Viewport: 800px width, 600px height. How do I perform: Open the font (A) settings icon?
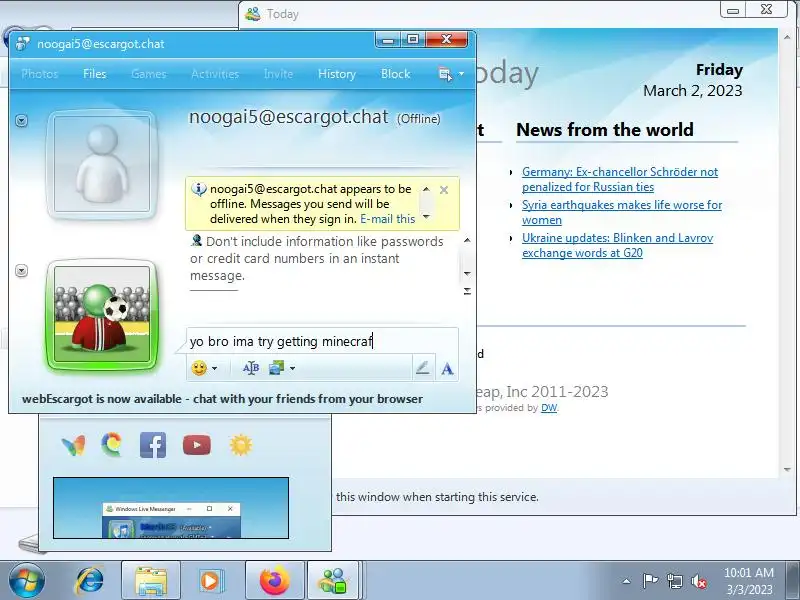pyautogui.click(x=447, y=368)
